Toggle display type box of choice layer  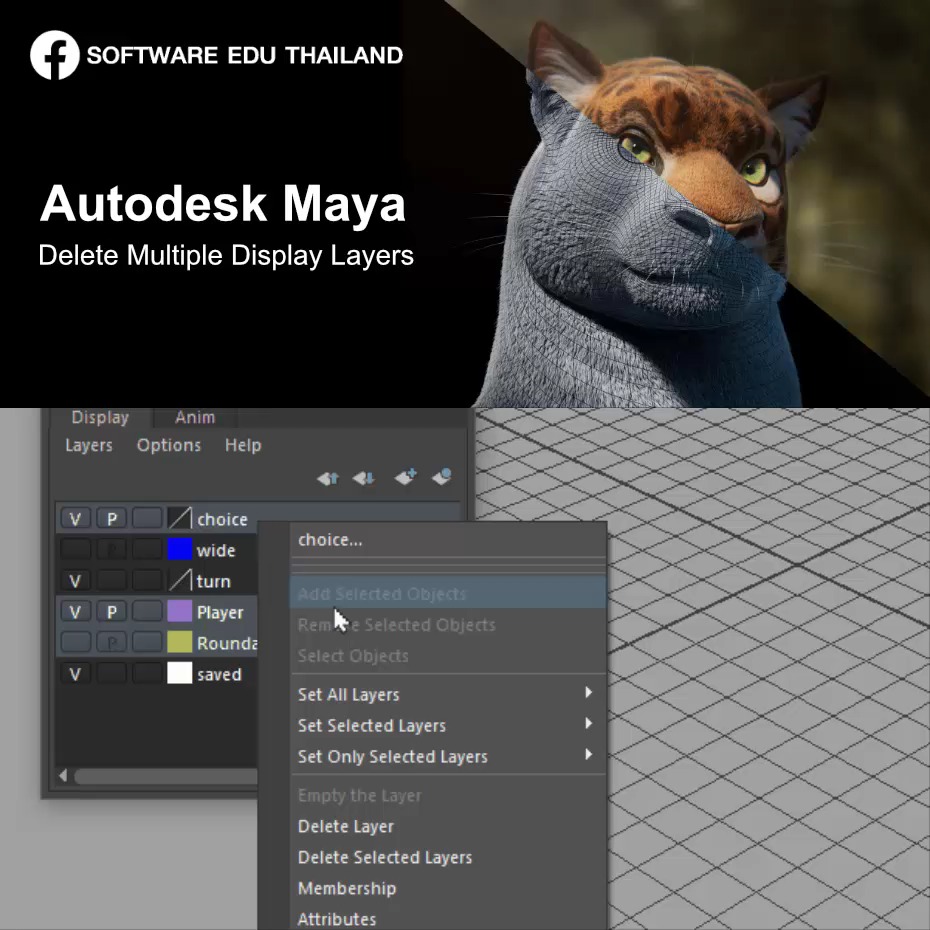(x=147, y=519)
